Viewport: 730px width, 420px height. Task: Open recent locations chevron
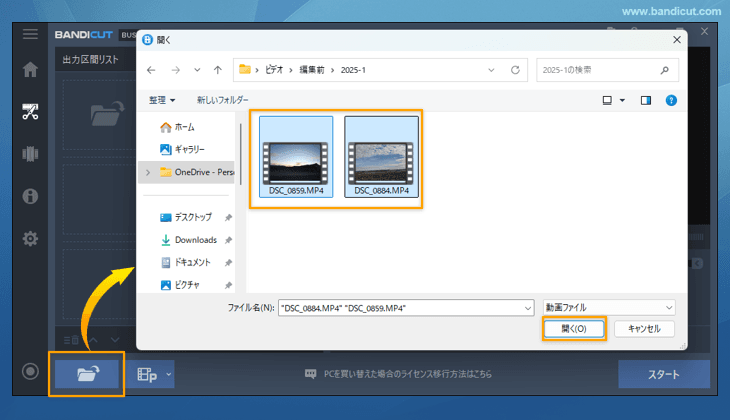(x=197, y=70)
